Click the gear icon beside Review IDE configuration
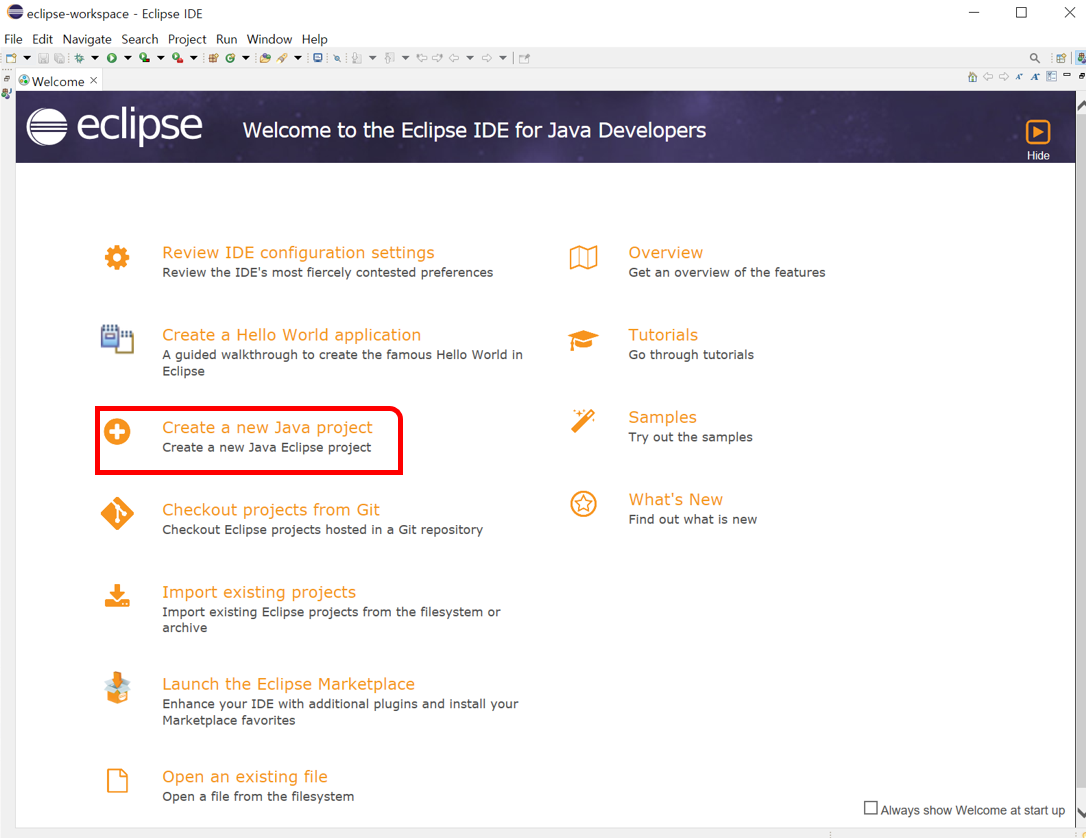The height and width of the screenshot is (838, 1086). tap(117, 258)
